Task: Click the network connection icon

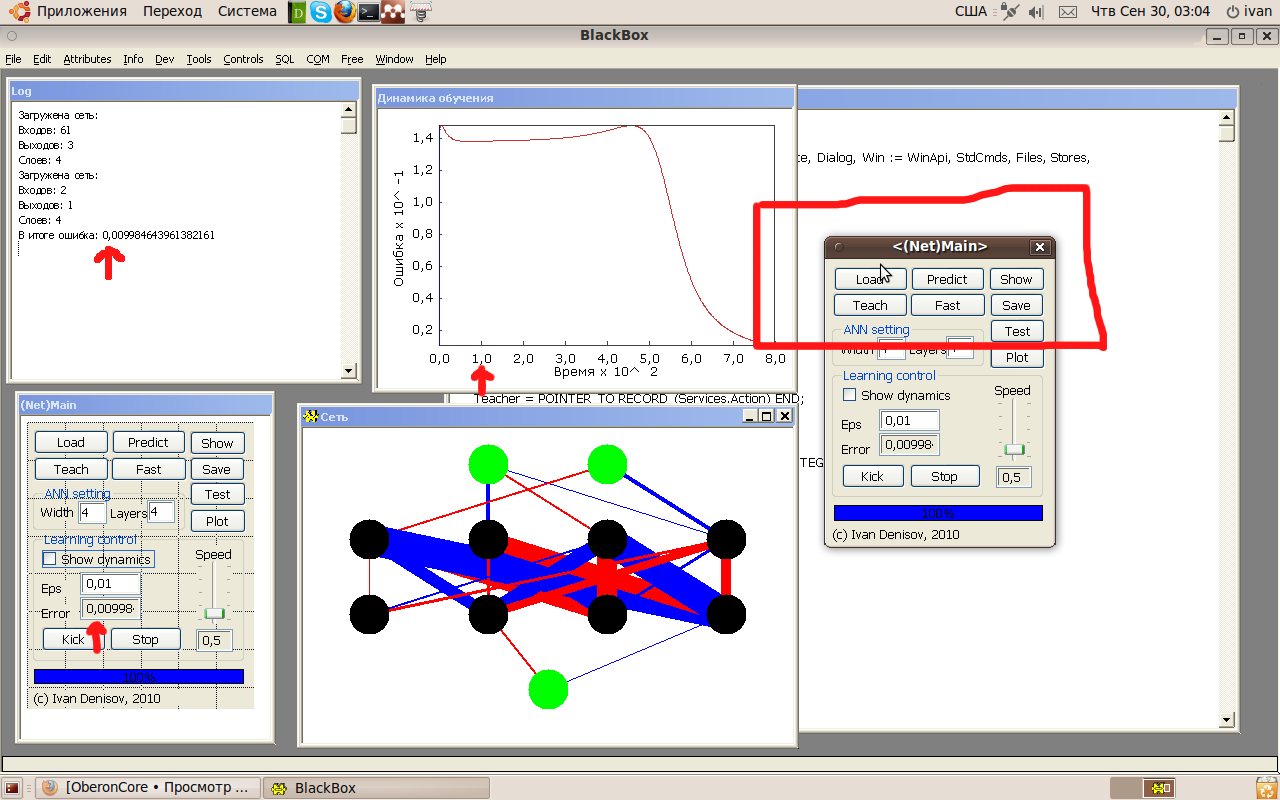Action: point(1009,12)
